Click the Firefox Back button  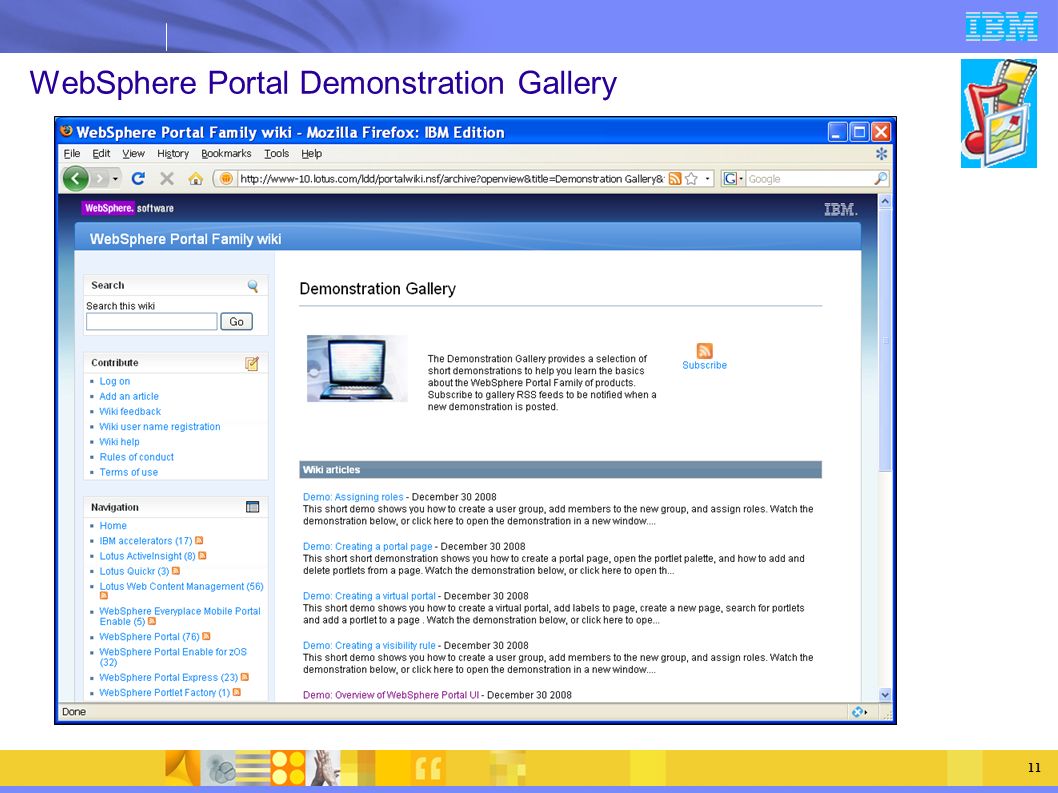(76, 179)
